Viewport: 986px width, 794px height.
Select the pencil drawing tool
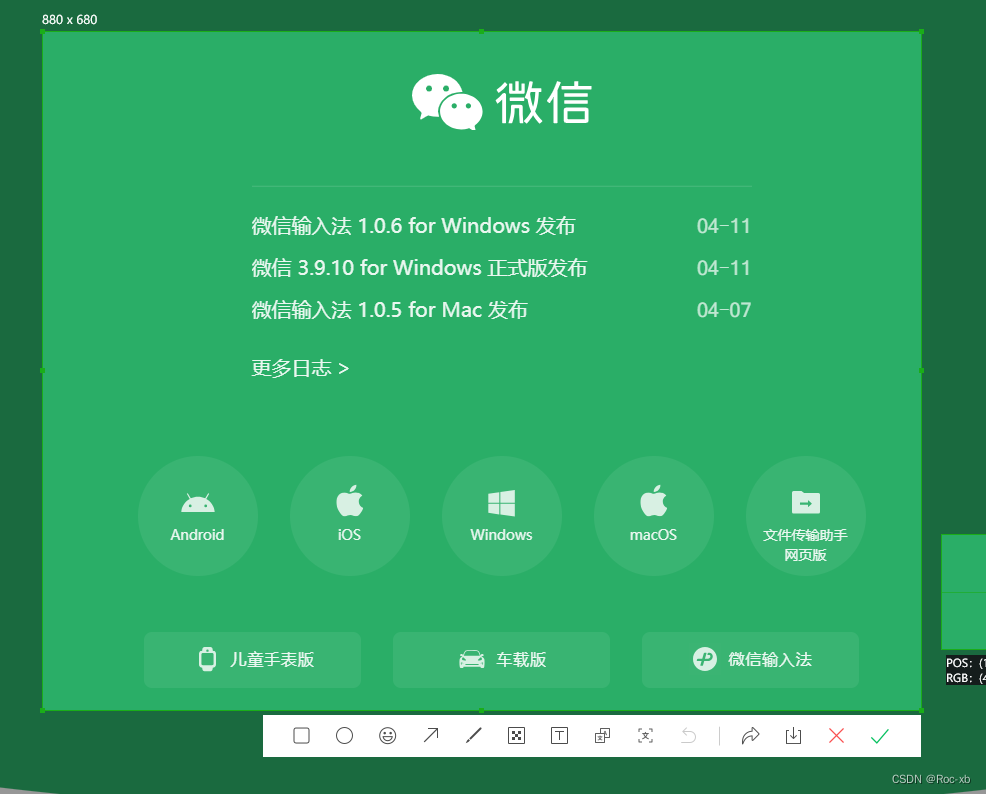pos(474,736)
